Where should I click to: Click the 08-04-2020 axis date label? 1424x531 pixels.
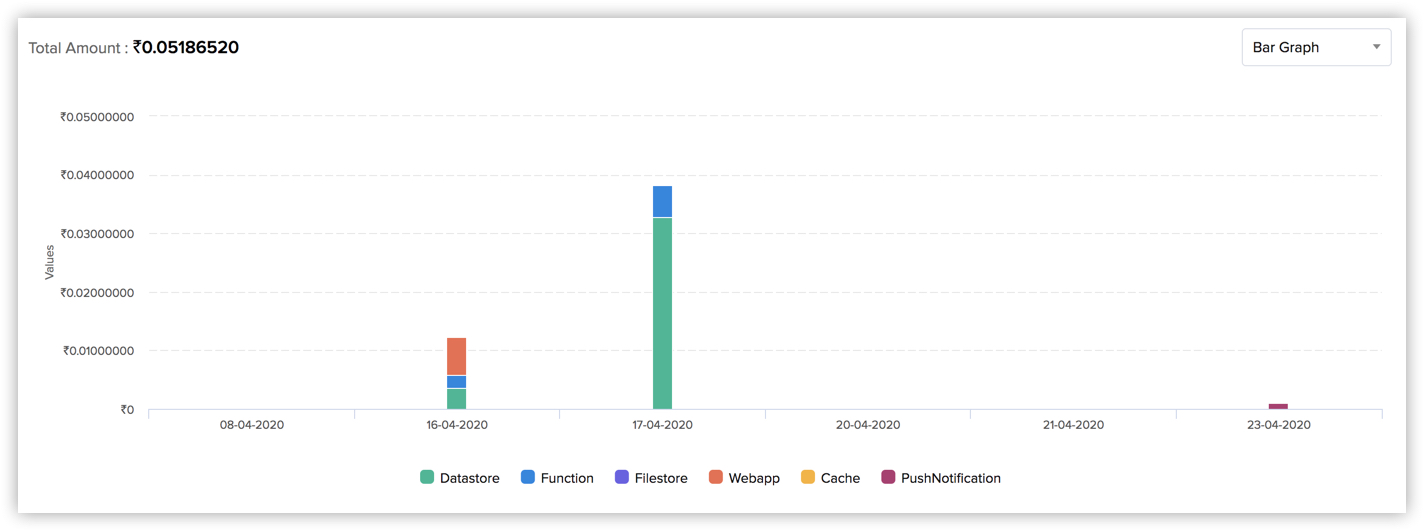[x=252, y=425]
